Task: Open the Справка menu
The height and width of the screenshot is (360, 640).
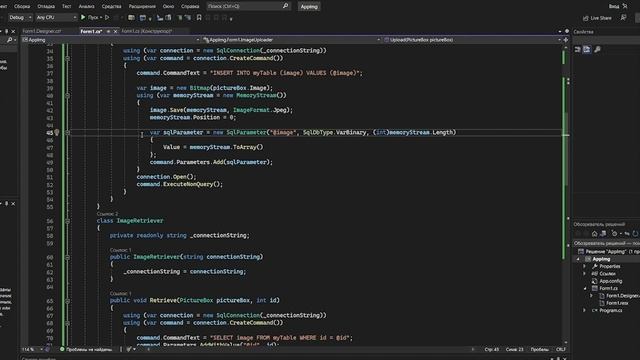Action: pos(190,6)
